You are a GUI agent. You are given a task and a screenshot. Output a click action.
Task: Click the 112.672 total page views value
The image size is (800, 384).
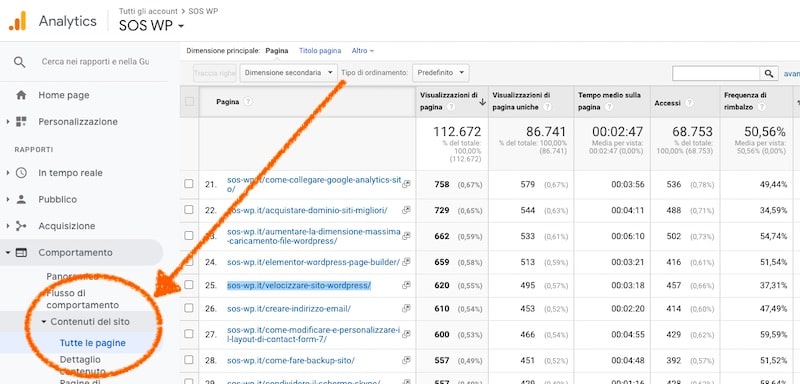click(x=457, y=132)
